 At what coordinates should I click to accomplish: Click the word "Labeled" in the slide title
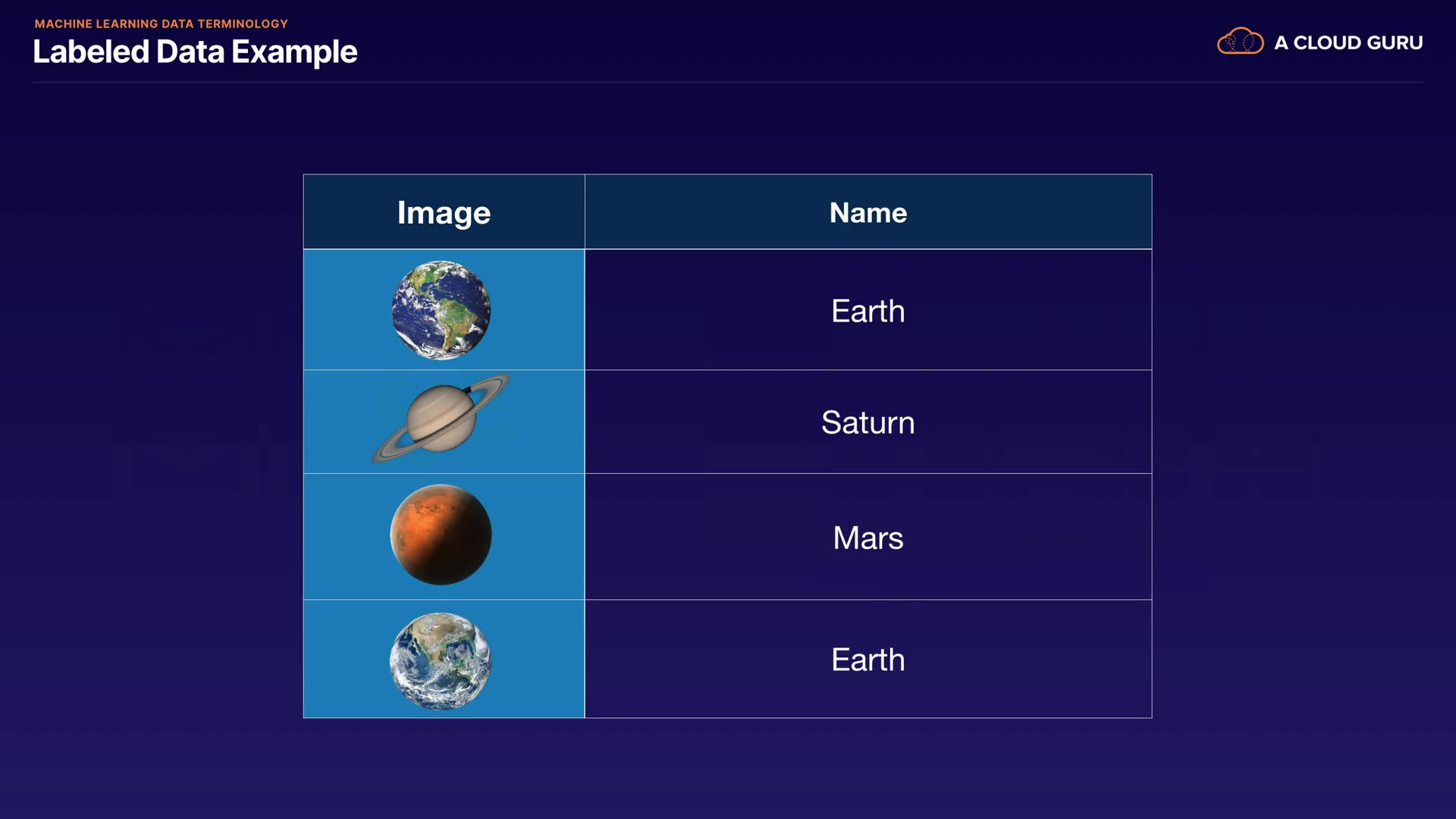(x=91, y=52)
